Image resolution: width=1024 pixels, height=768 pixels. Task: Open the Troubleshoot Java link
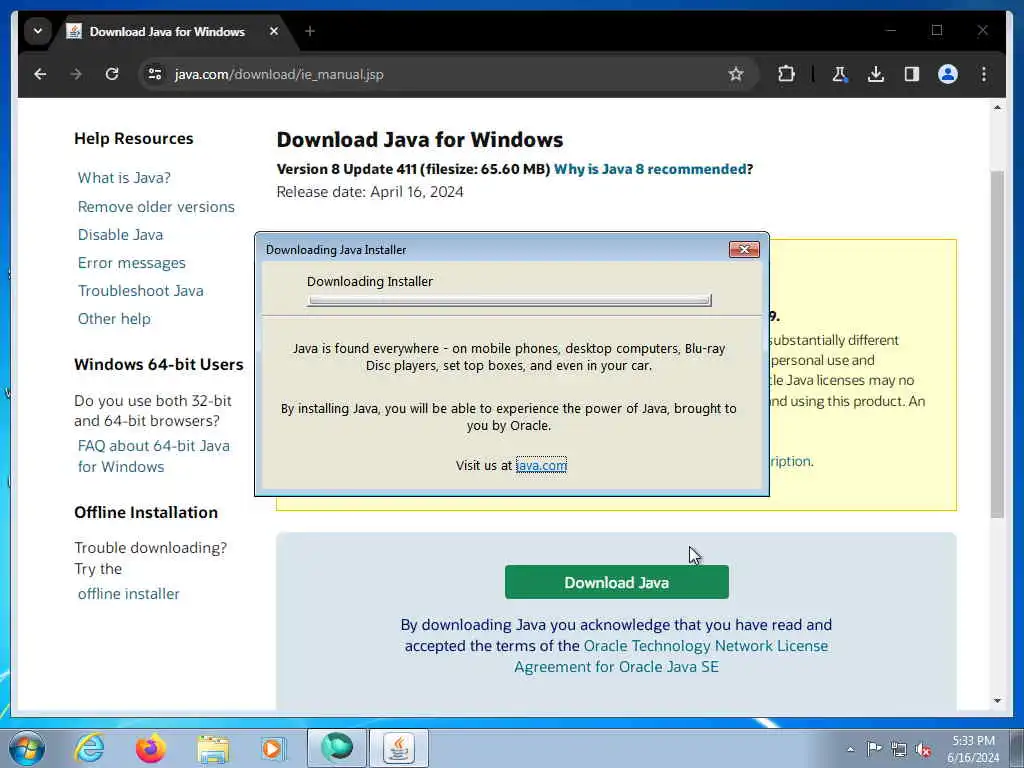pos(140,291)
